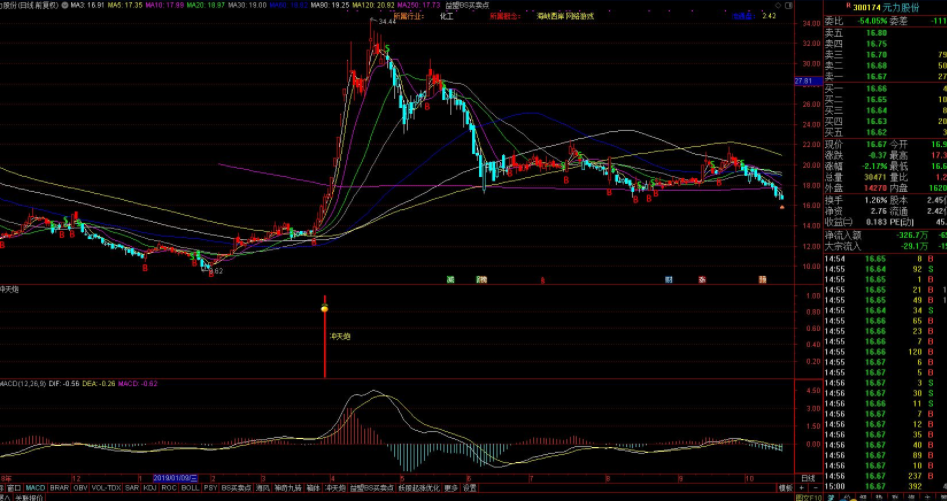The image size is (947, 501).
Task: Open 图文F10 at bottom right
Action: tap(809, 497)
